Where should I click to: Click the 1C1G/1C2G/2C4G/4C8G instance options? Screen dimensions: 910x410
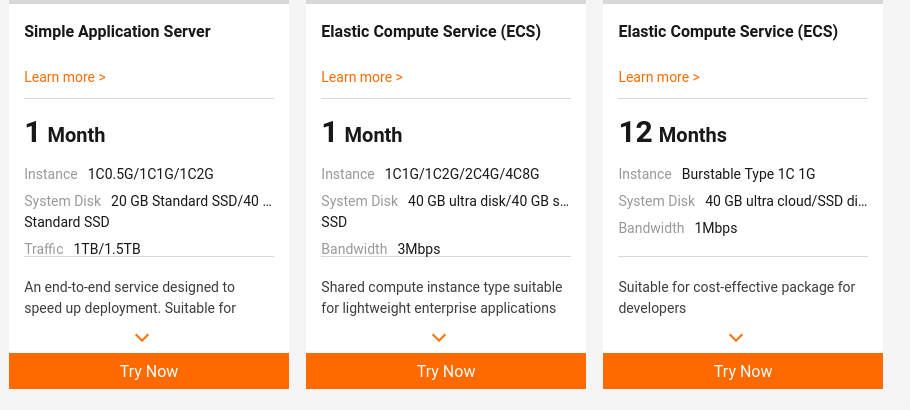[x=462, y=174]
